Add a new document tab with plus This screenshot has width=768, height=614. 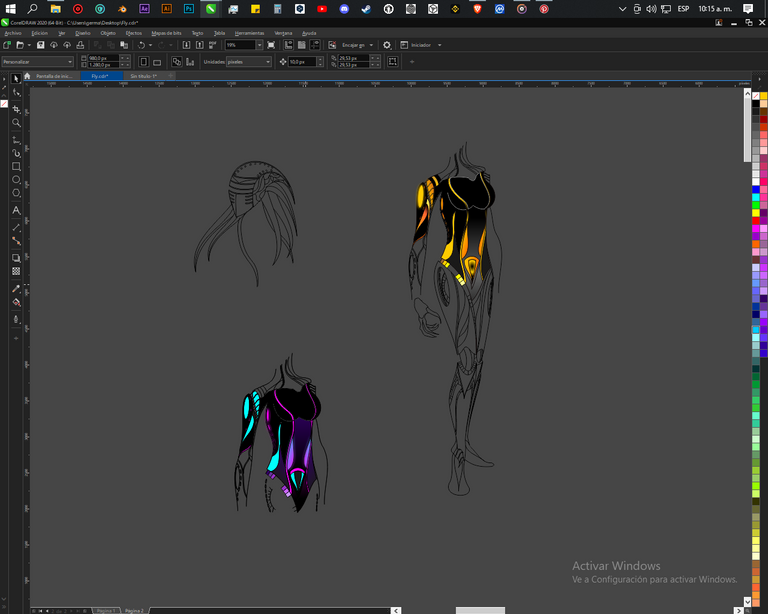pyautogui.click(x=170, y=75)
